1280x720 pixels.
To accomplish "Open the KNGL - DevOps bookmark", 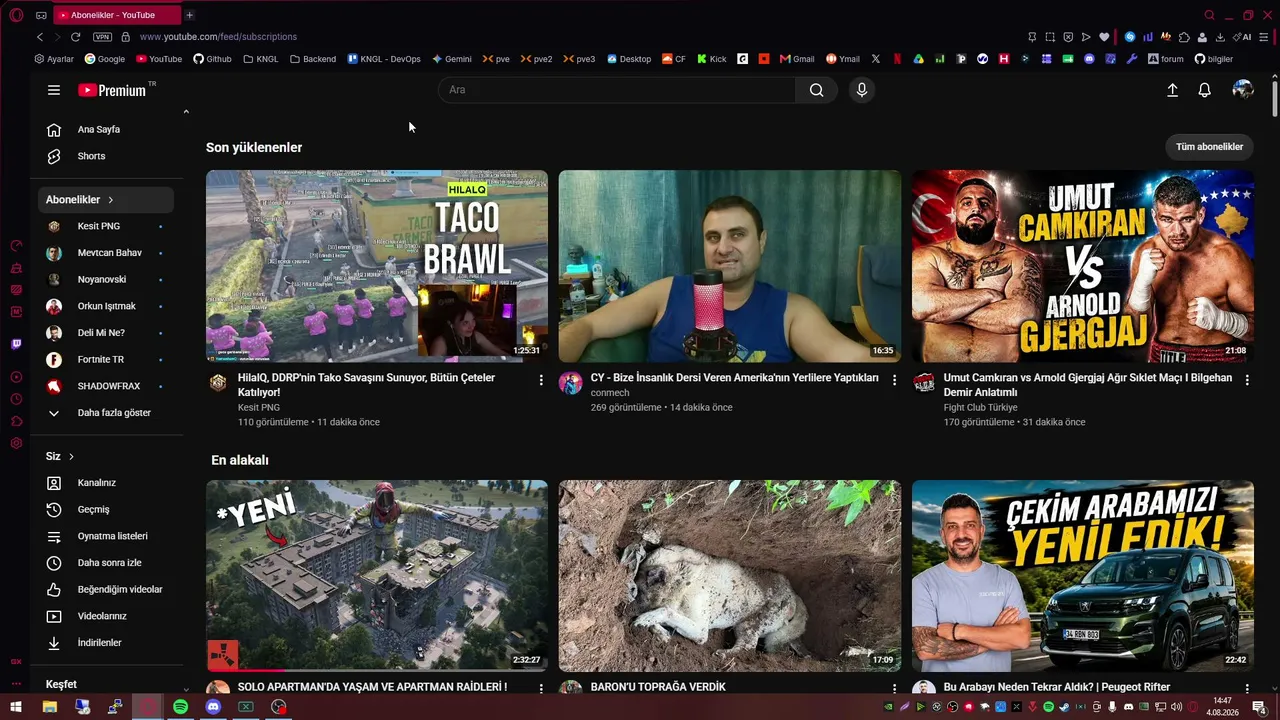I will pos(384,59).
